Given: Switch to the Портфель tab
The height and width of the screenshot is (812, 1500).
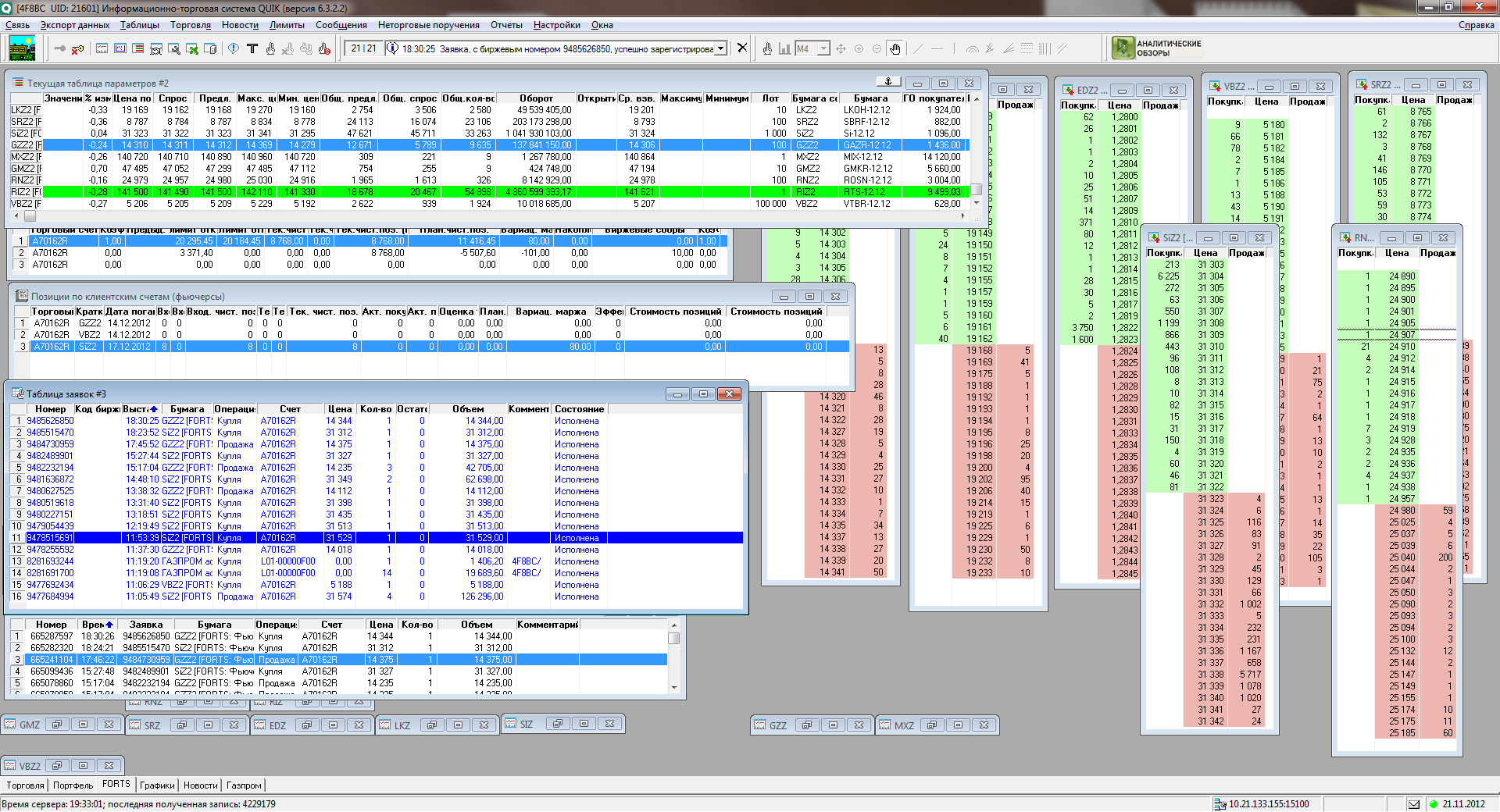Looking at the screenshot, I should (73, 785).
